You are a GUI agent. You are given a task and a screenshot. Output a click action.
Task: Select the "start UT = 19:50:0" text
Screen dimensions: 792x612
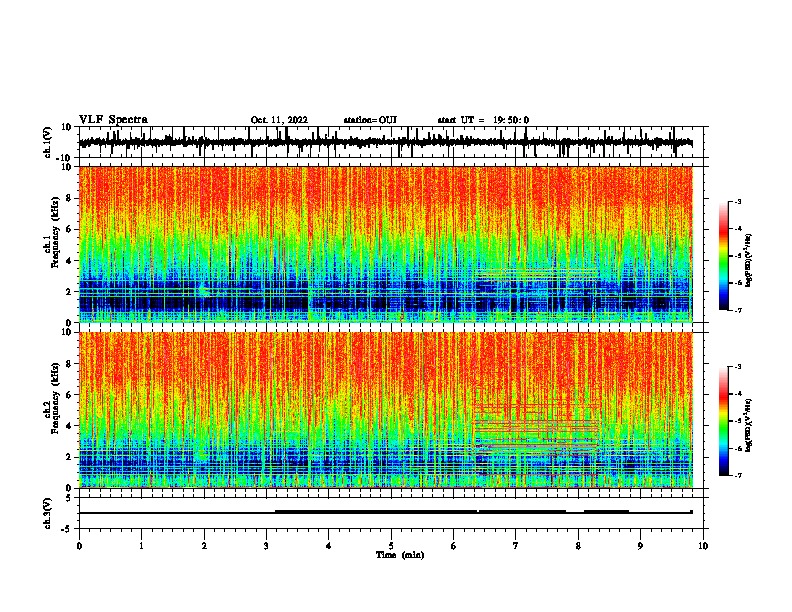pos(483,120)
